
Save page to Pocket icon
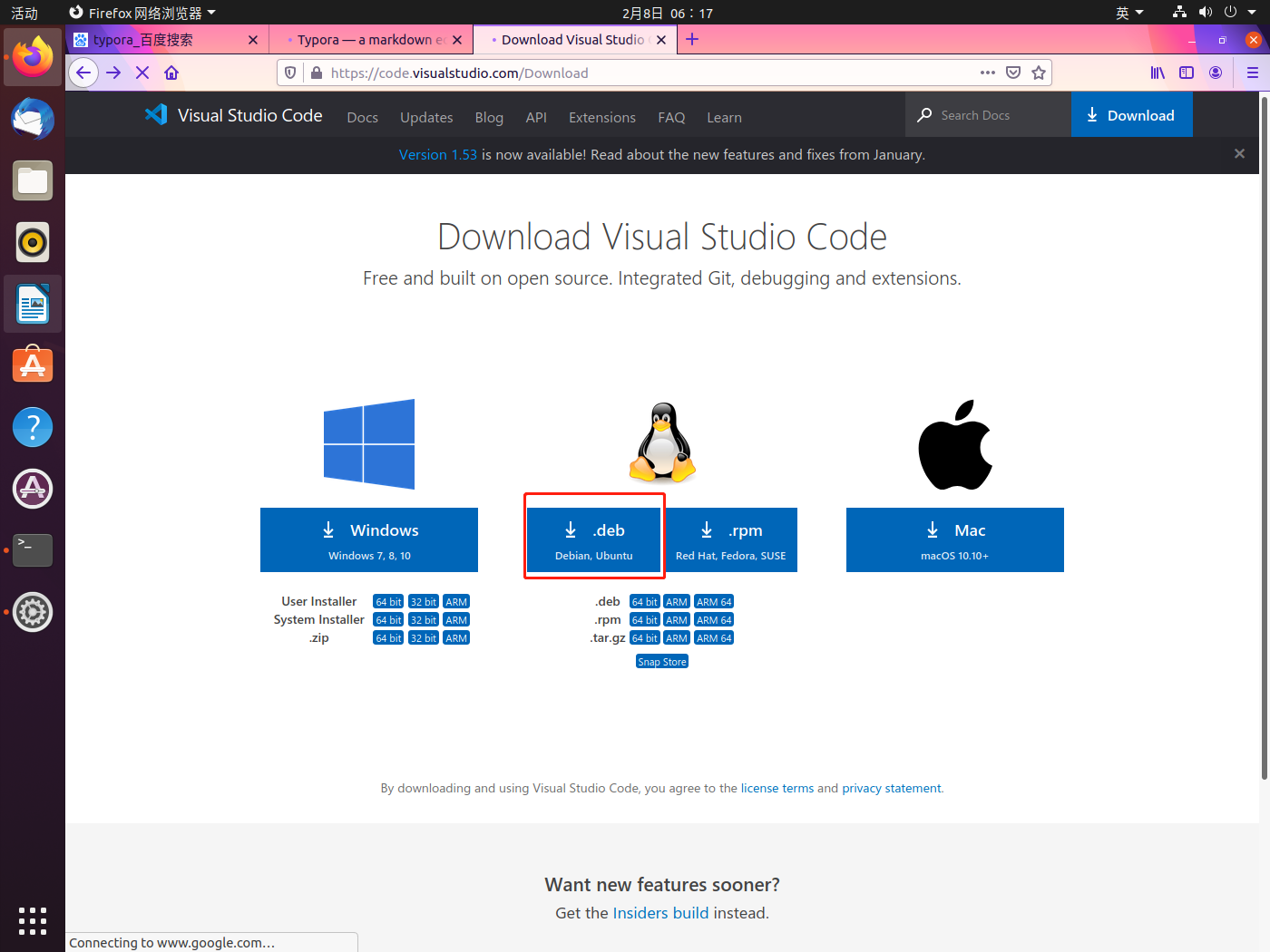tap(1013, 73)
